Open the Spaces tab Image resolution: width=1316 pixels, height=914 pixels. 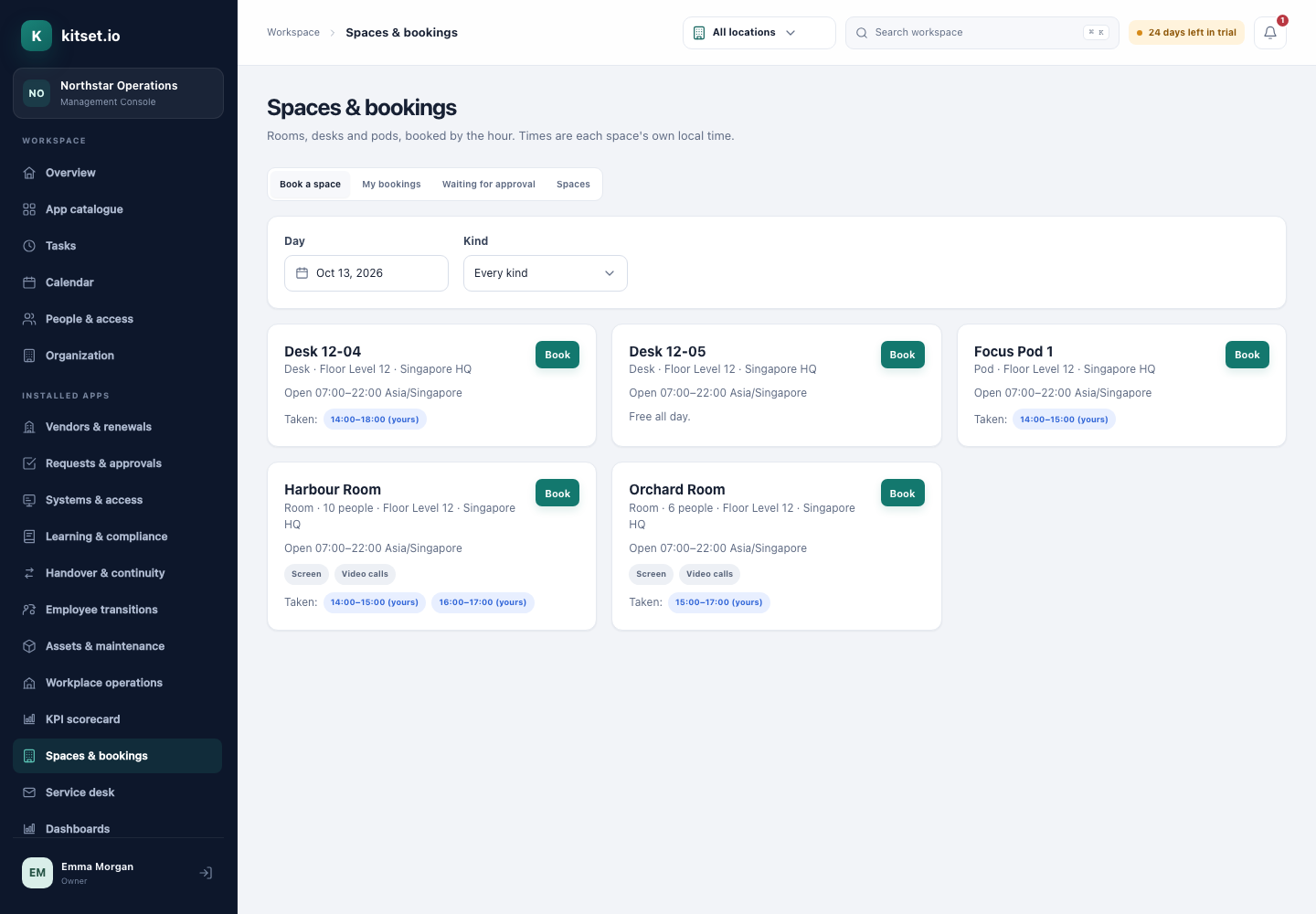pos(573,185)
